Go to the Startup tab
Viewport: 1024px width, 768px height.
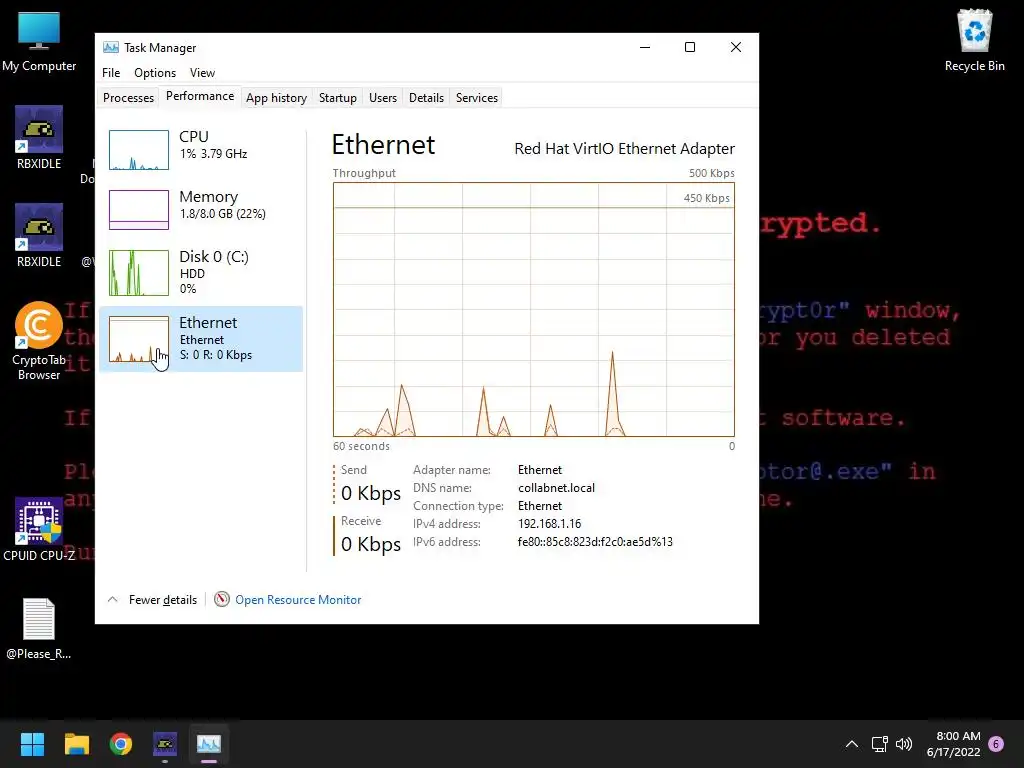click(338, 97)
